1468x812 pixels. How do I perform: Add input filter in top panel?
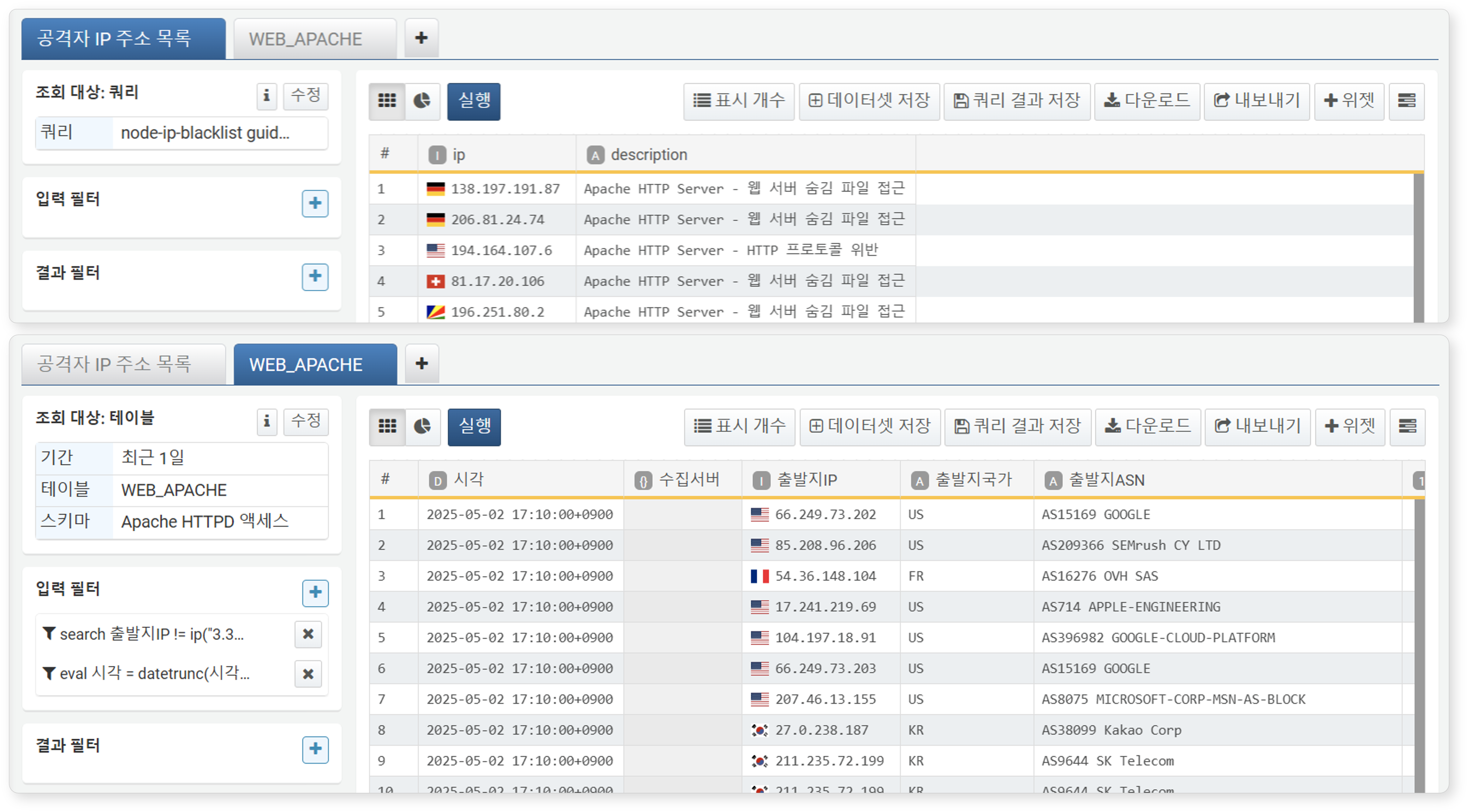315,203
